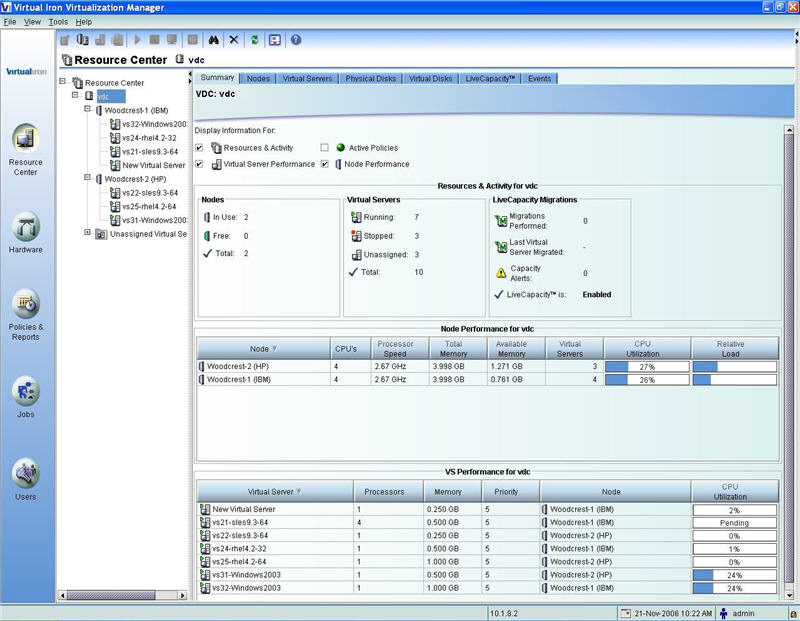Viewport: 800px width, 621px height.
Task: Click the admin user status icon
Action: click(723, 613)
